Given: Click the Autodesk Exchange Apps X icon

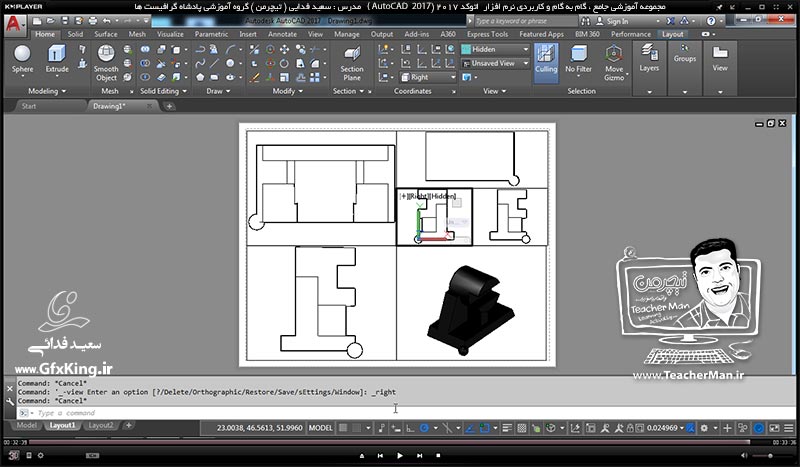Looking at the screenshot, I should tap(670, 21).
